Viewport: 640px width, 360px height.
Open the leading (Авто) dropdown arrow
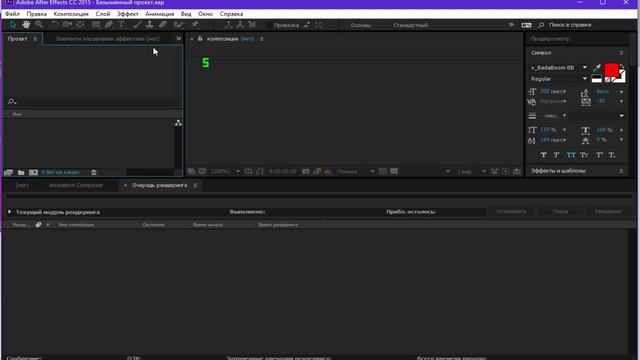click(622, 92)
